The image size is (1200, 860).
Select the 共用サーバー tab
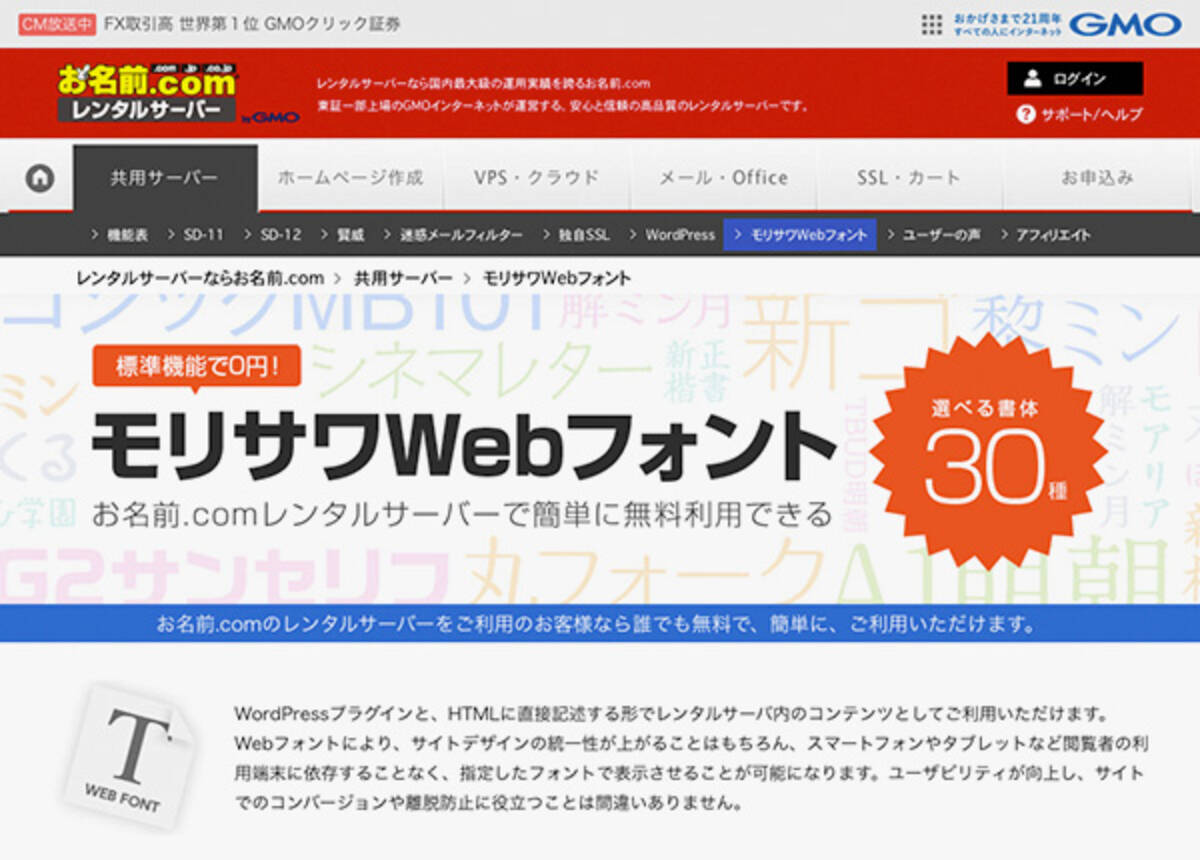165,178
